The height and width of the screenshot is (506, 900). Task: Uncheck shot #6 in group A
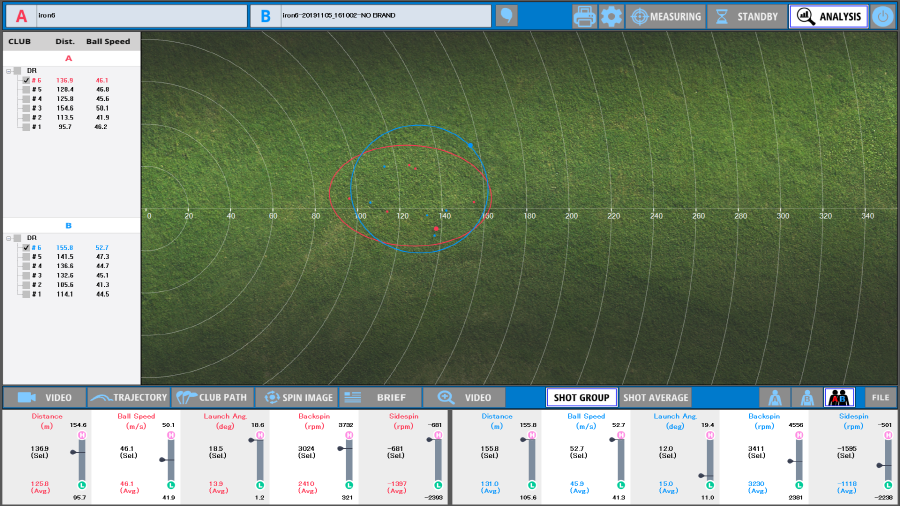pos(26,80)
